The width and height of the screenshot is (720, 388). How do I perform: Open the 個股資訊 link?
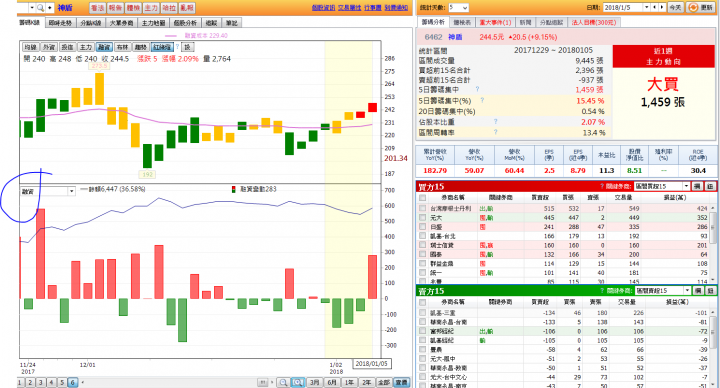tap(323, 8)
